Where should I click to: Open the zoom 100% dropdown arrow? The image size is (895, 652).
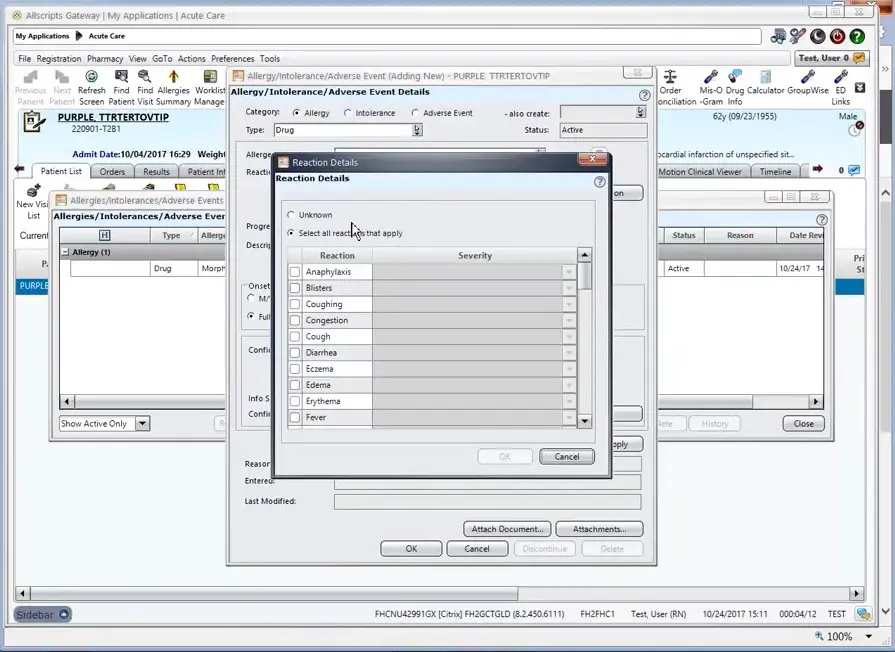869,636
